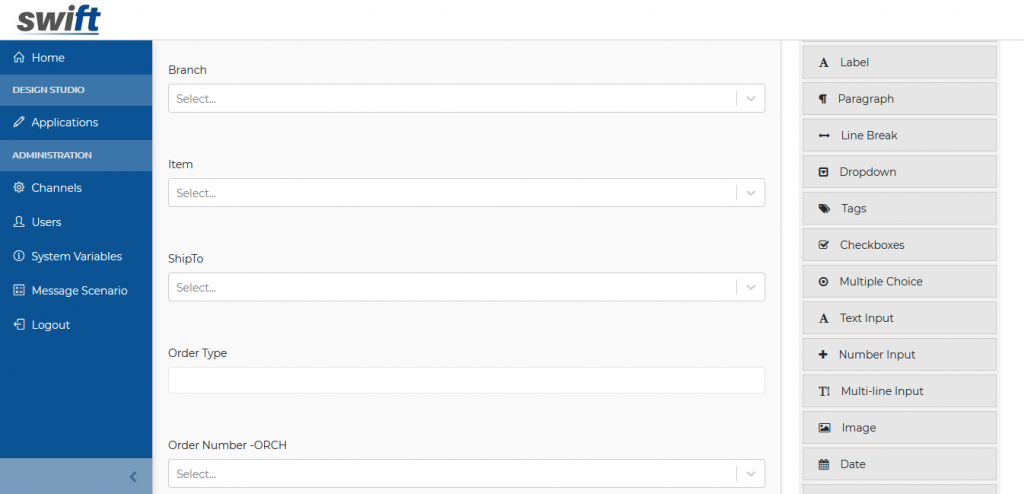Add a Number Input element

click(x=899, y=355)
